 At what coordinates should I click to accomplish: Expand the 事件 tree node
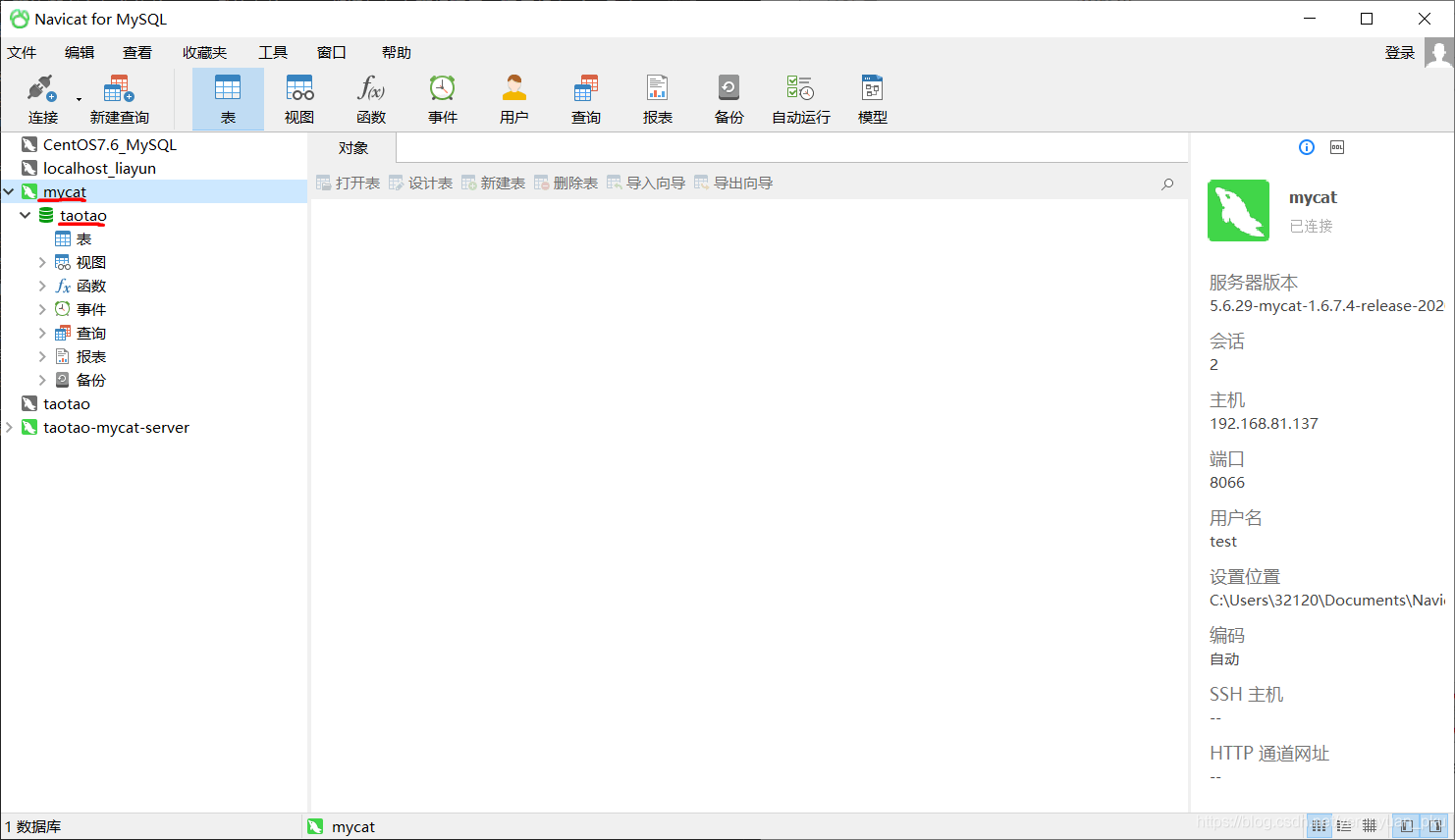[42, 309]
